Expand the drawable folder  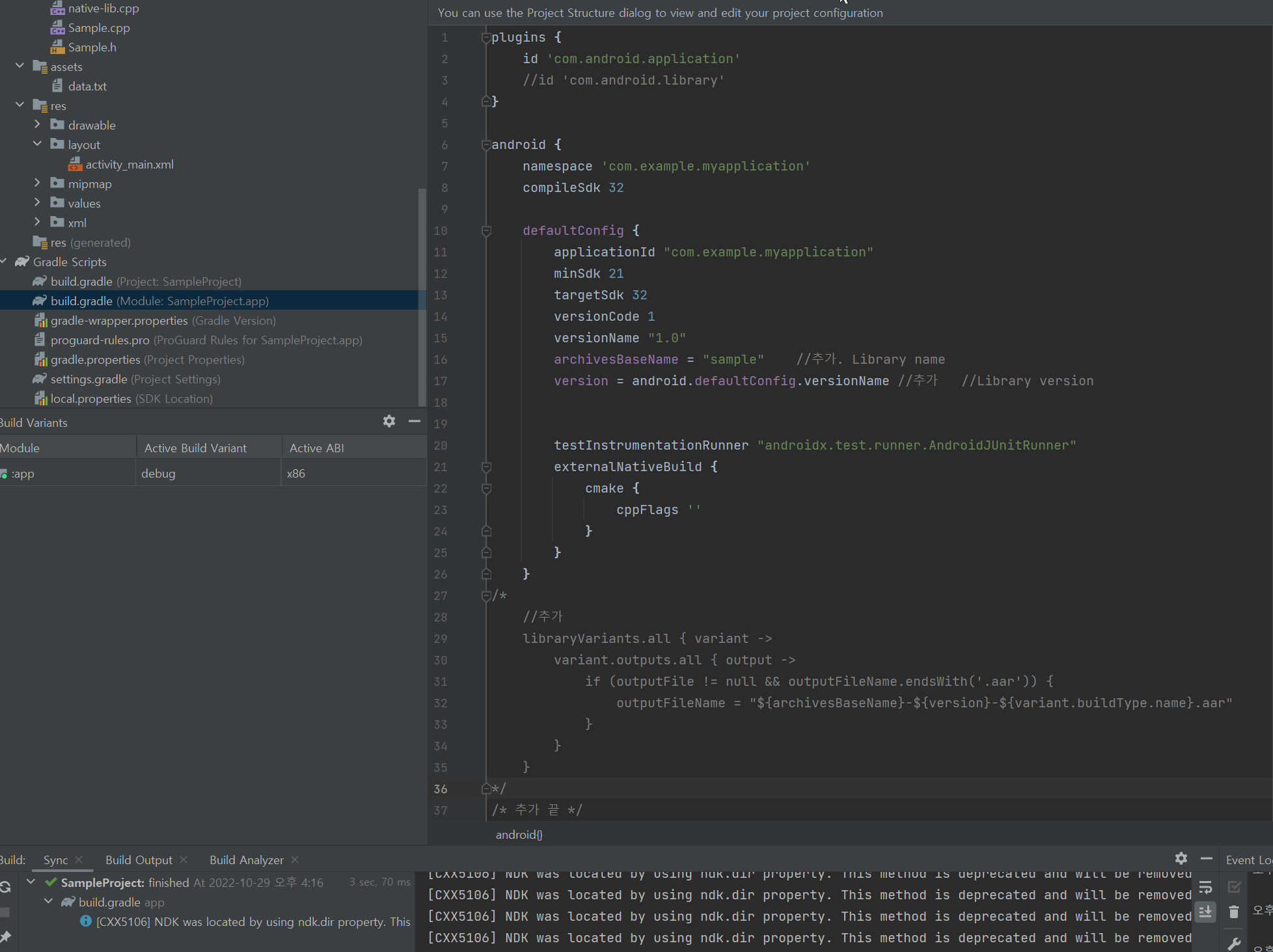pyautogui.click(x=37, y=124)
